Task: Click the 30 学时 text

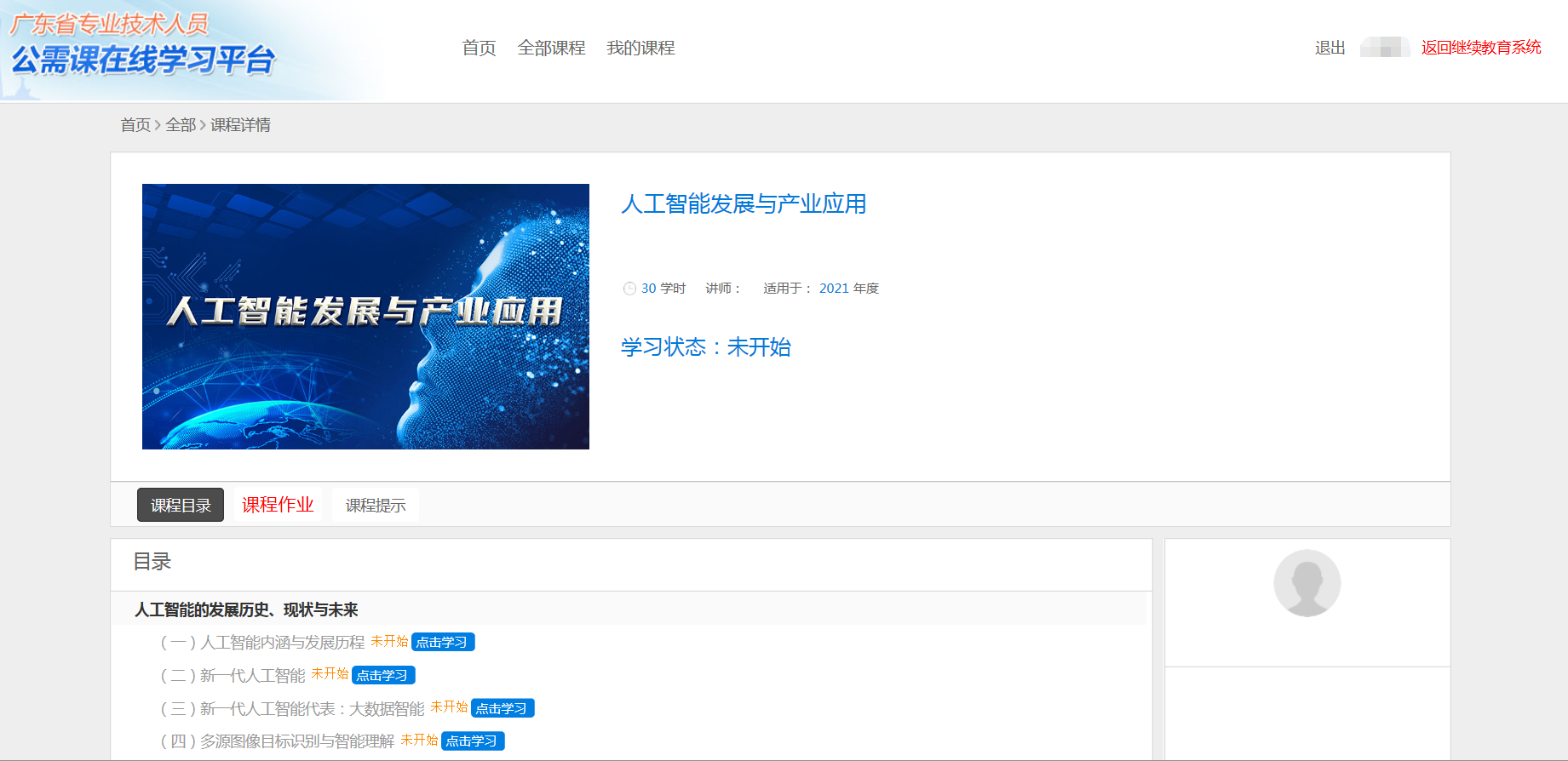Action: coord(663,289)
